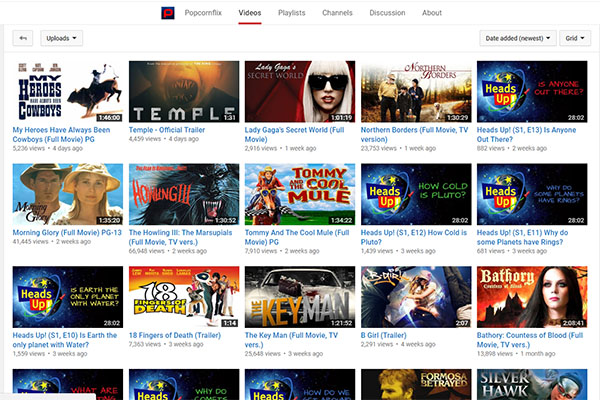Click Heads Up! (S1, E11) title link
The image size is (600, 400).
pyautogui.click(x=522, y=237)
